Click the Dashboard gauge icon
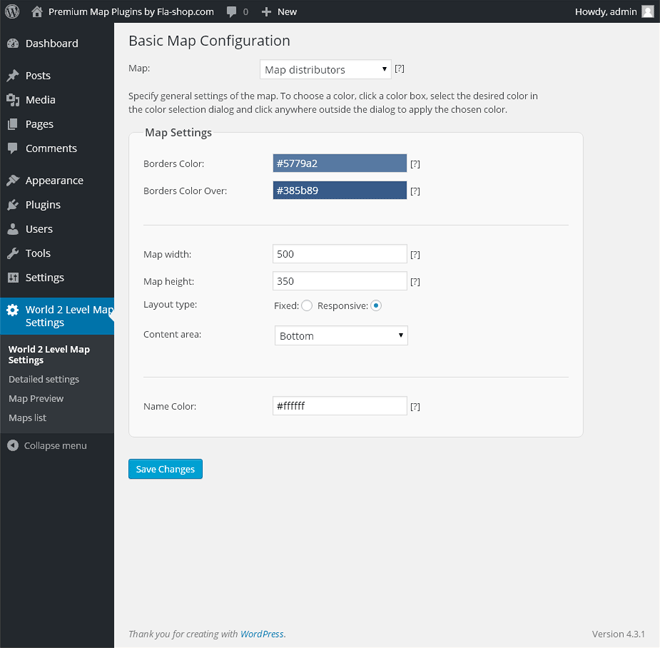This screenshot has width=660, height=648. tap(13, 43)
